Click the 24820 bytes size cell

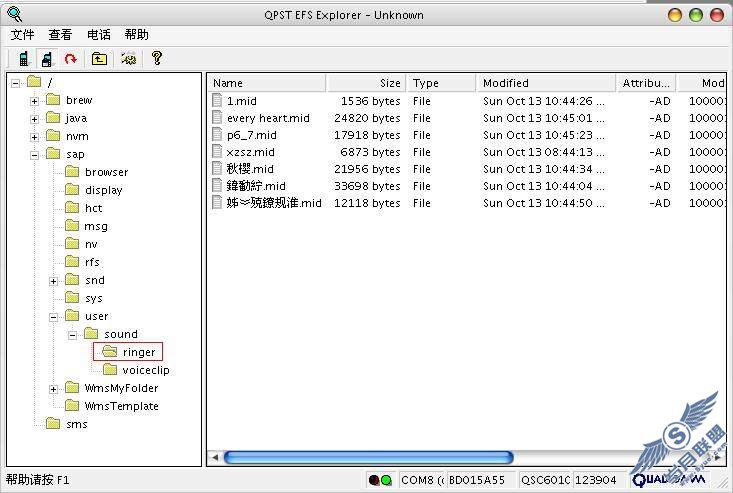(x=367, y=118)
